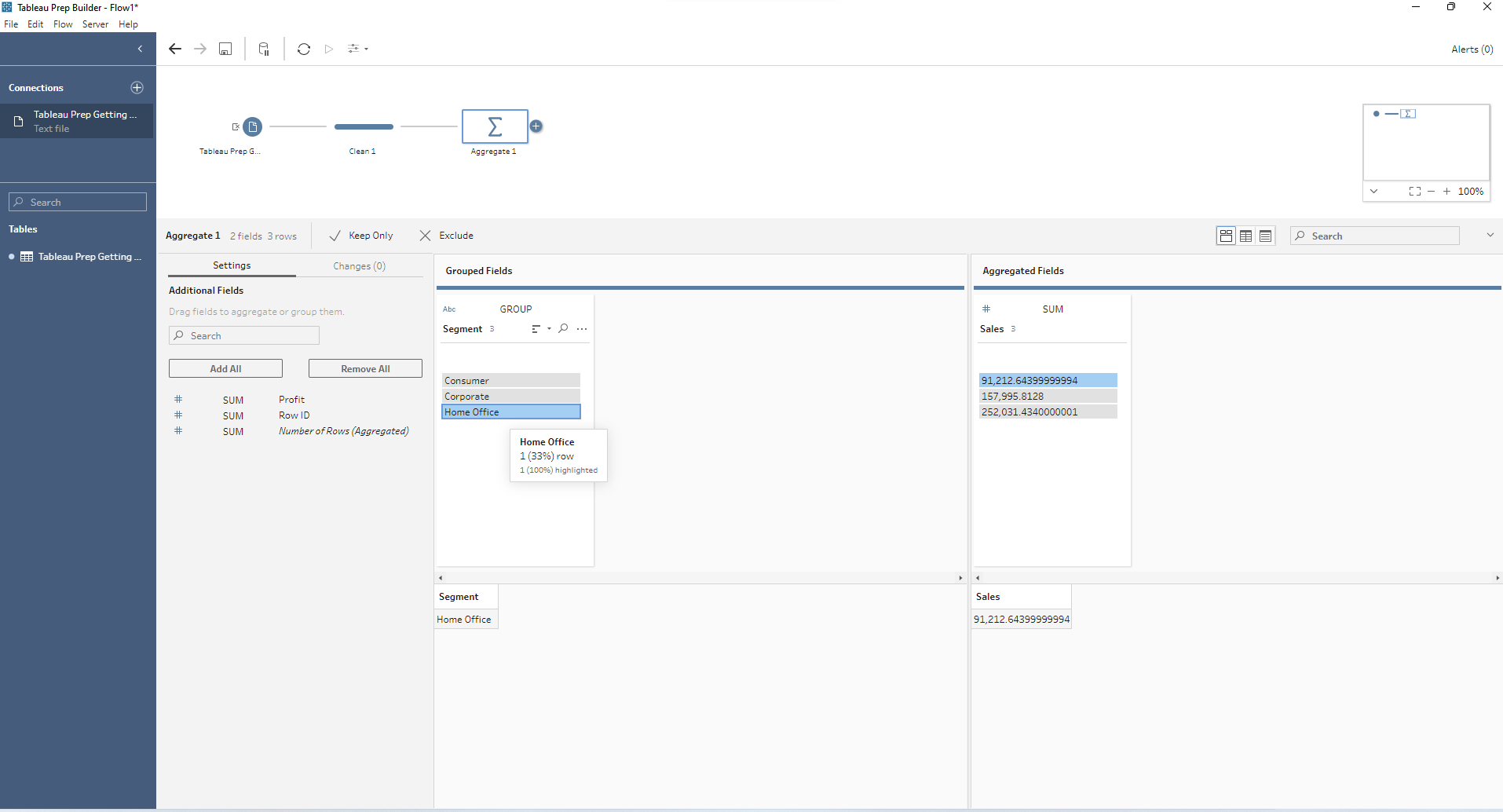
Task: Add a step after Aggregate 1
Action: coord(536,126)
